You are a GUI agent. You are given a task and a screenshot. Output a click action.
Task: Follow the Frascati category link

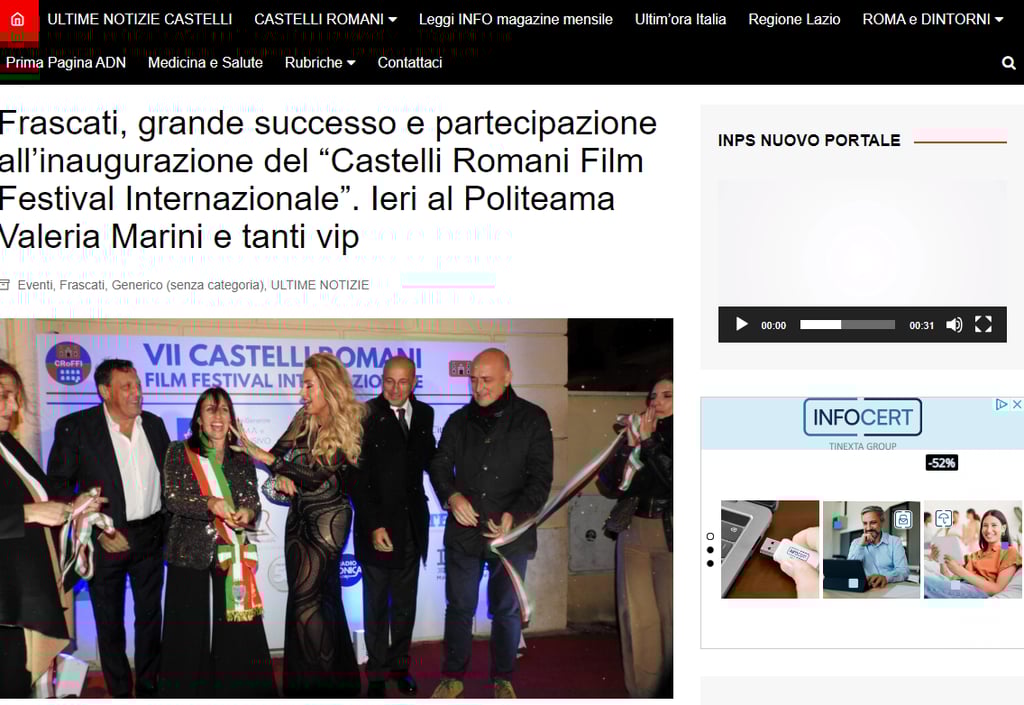pyautogui.click(x=82, y=285)
